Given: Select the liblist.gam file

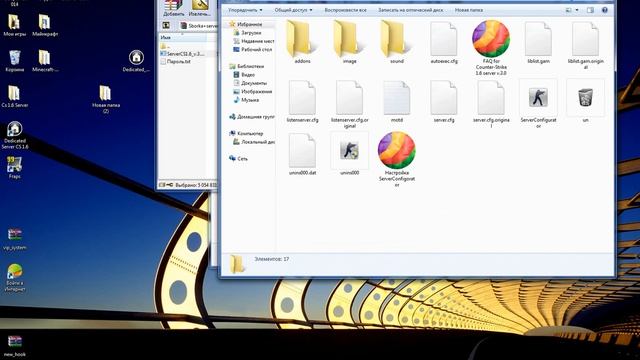Looking at the screenshot, I should [538, 43].
